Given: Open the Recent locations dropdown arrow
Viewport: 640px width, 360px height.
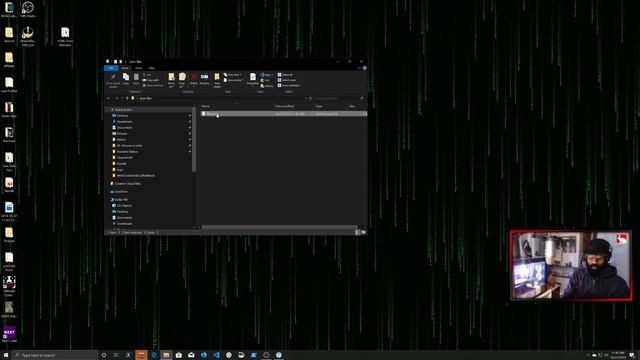Looking at the screenshot, I should click(122, 98).
